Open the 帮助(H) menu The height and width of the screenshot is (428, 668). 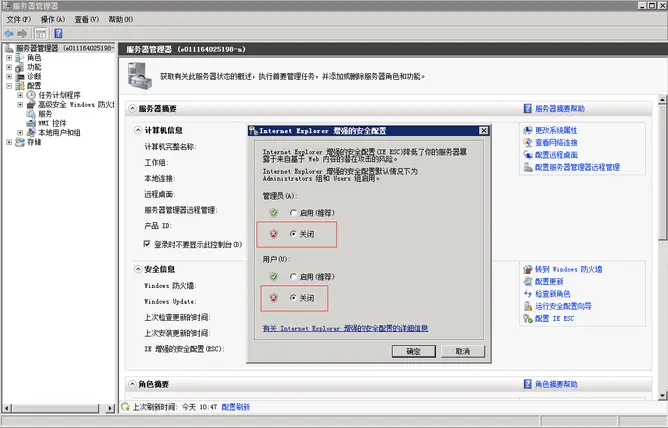[121, 20]
